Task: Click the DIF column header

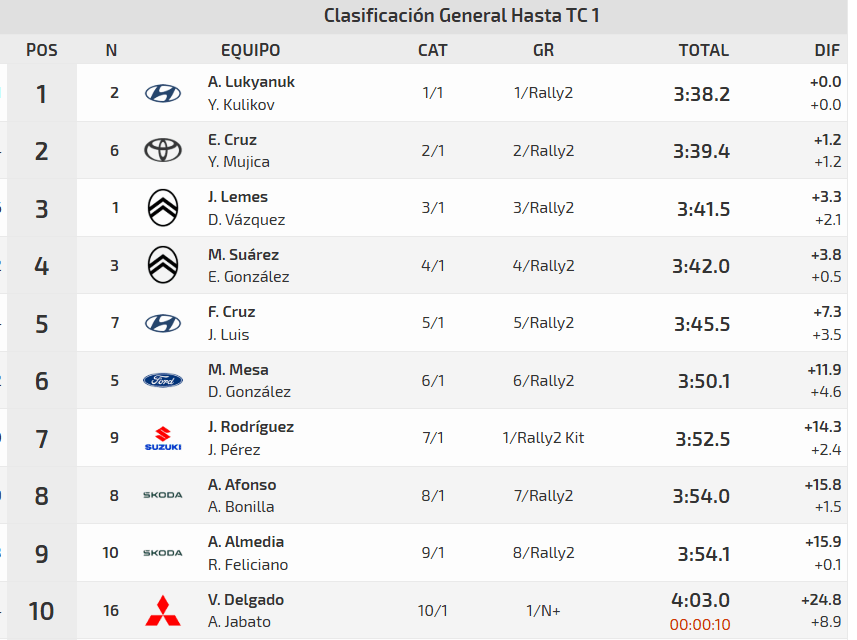Action: (x=827, y=50)
